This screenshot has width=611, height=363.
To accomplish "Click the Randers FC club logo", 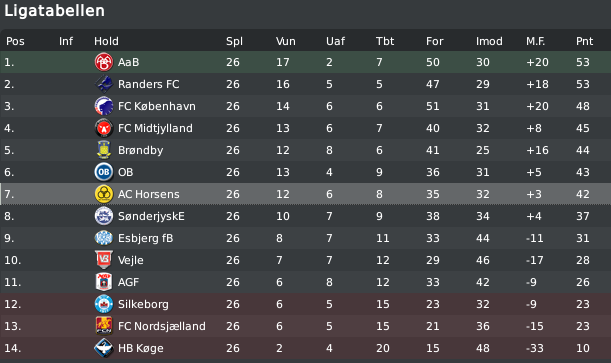I will pos(104,84).
